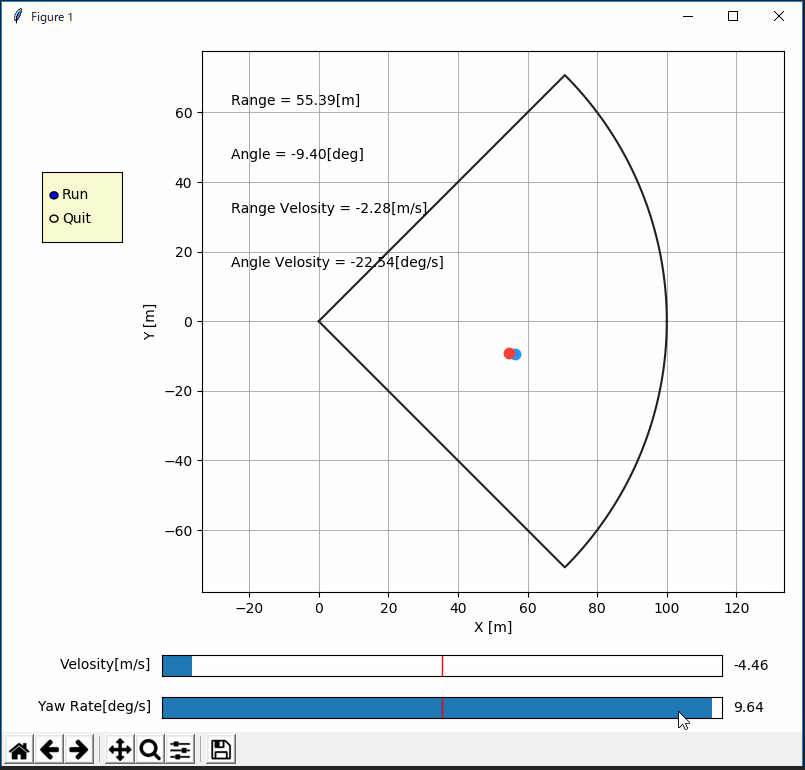Click the y-axis tick label −60
Image resolution: width=805 pixels, height=770 pixels.
click(179, 531)
